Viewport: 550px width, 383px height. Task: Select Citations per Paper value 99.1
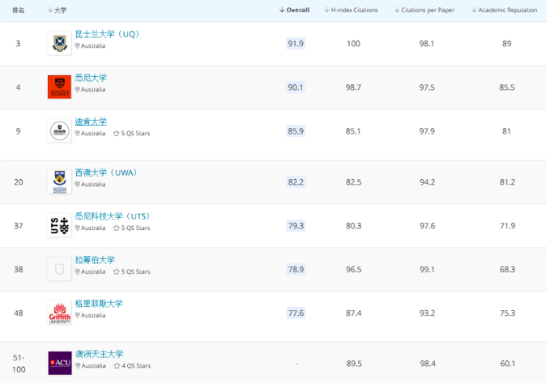pyautogui.click(x=427, y=269)
